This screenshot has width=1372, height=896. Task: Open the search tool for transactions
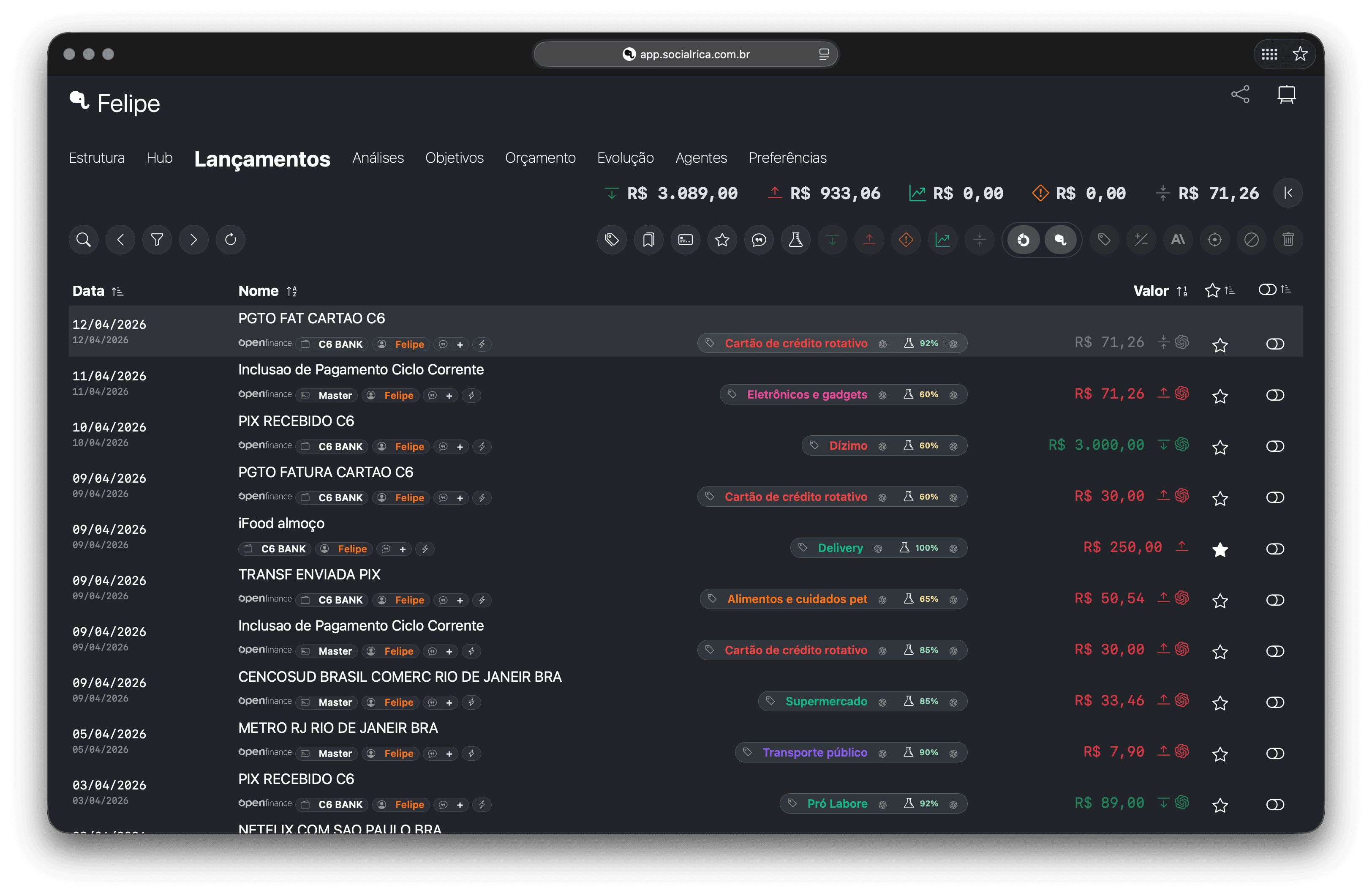coord(83,240)
